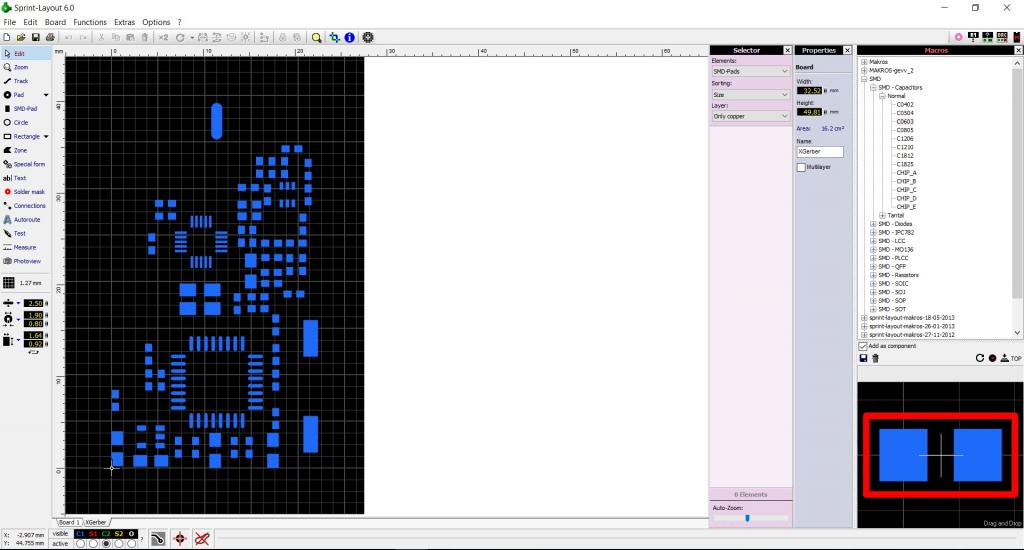Click the dark gear icon in toolbar

click(x=368, y=38)
